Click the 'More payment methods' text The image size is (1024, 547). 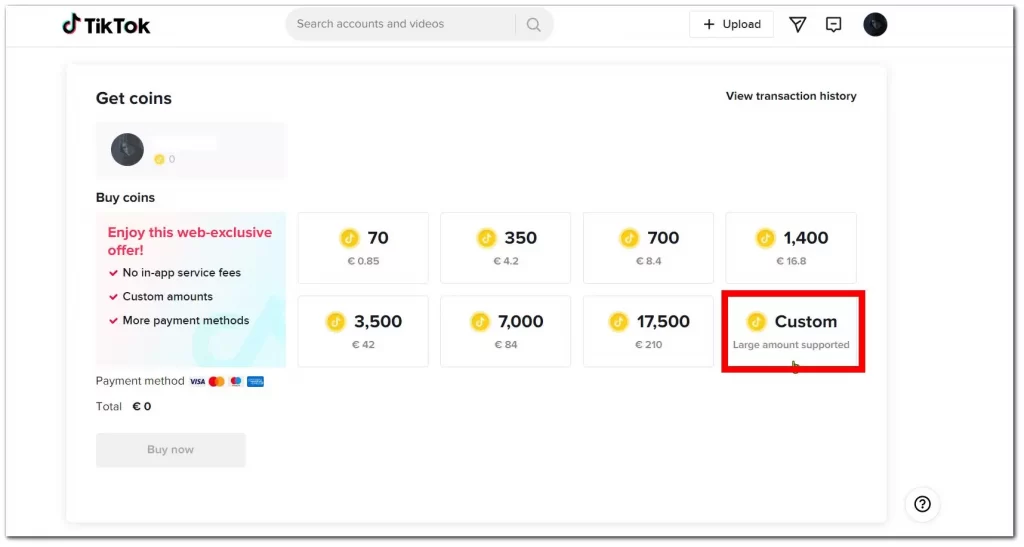[x=186, y=320]
